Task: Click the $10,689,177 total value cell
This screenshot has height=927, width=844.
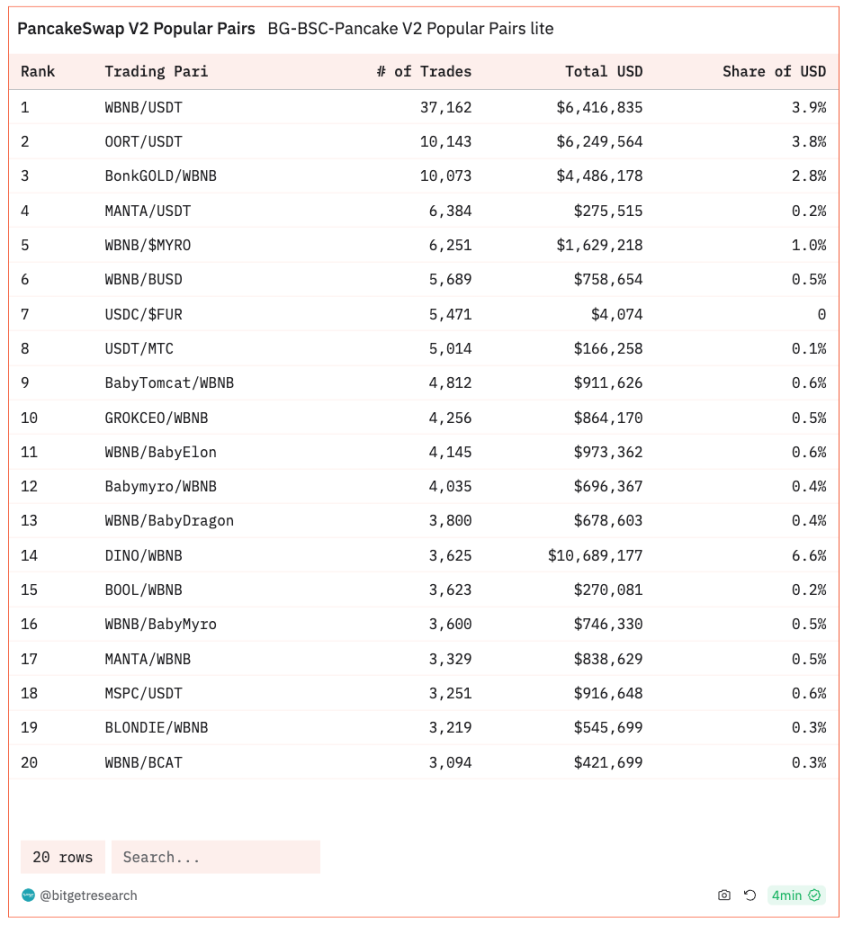Action: [x=595, y=555]
